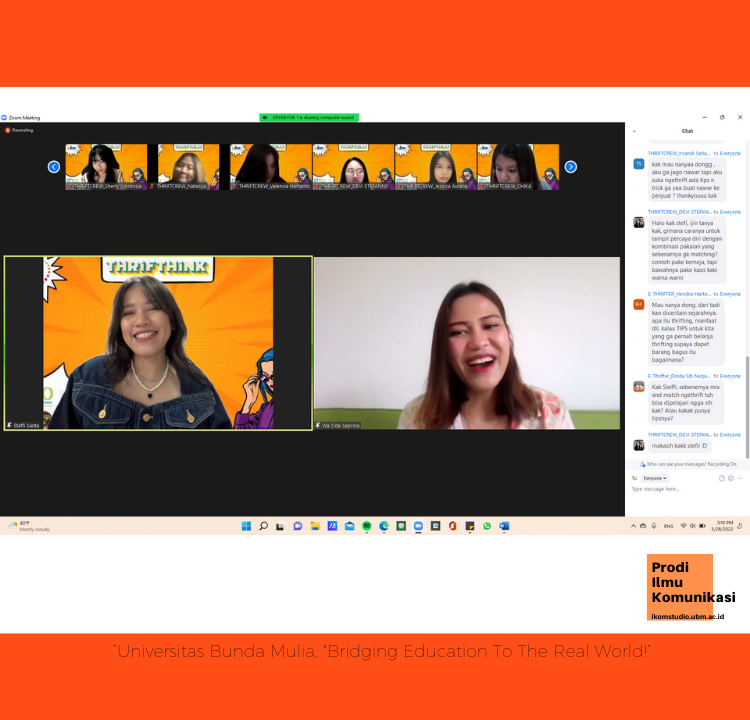Image resolution: width=750 pixels, height=720 pixels.
Task: Open Microsoft Office on taskbar
Action: click(452, 526)
